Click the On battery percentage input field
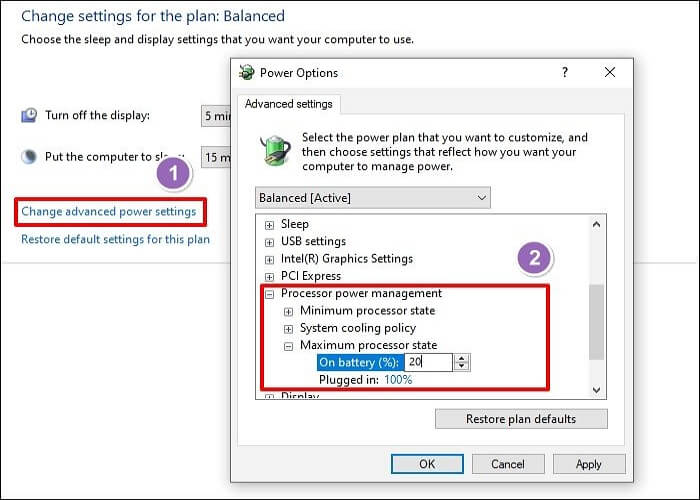This screenshot has height=500, width=700. pos(428,362)
